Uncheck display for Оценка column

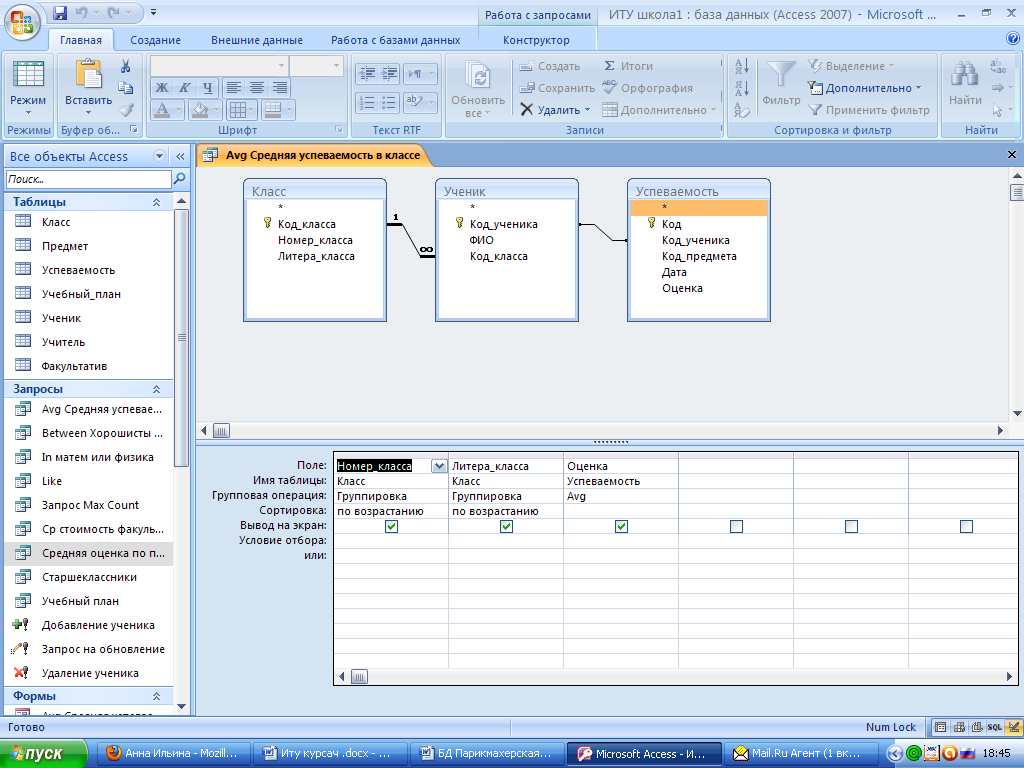[621, 526]
